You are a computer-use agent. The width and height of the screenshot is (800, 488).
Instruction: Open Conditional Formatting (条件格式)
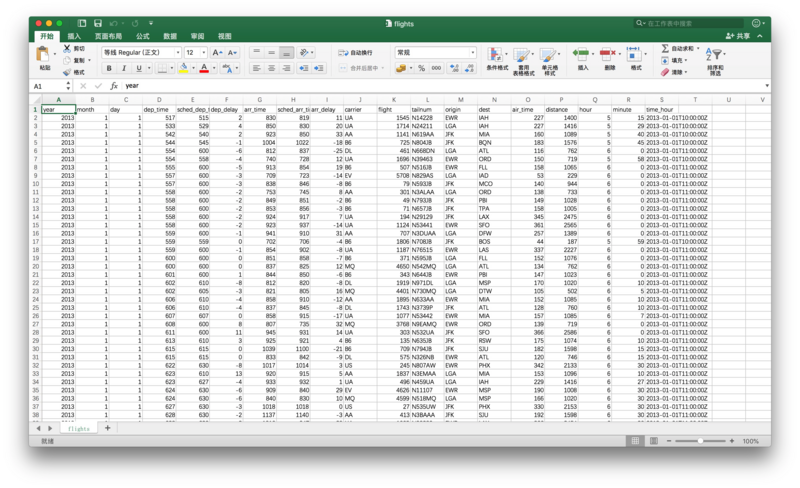(x=496, y=58)
